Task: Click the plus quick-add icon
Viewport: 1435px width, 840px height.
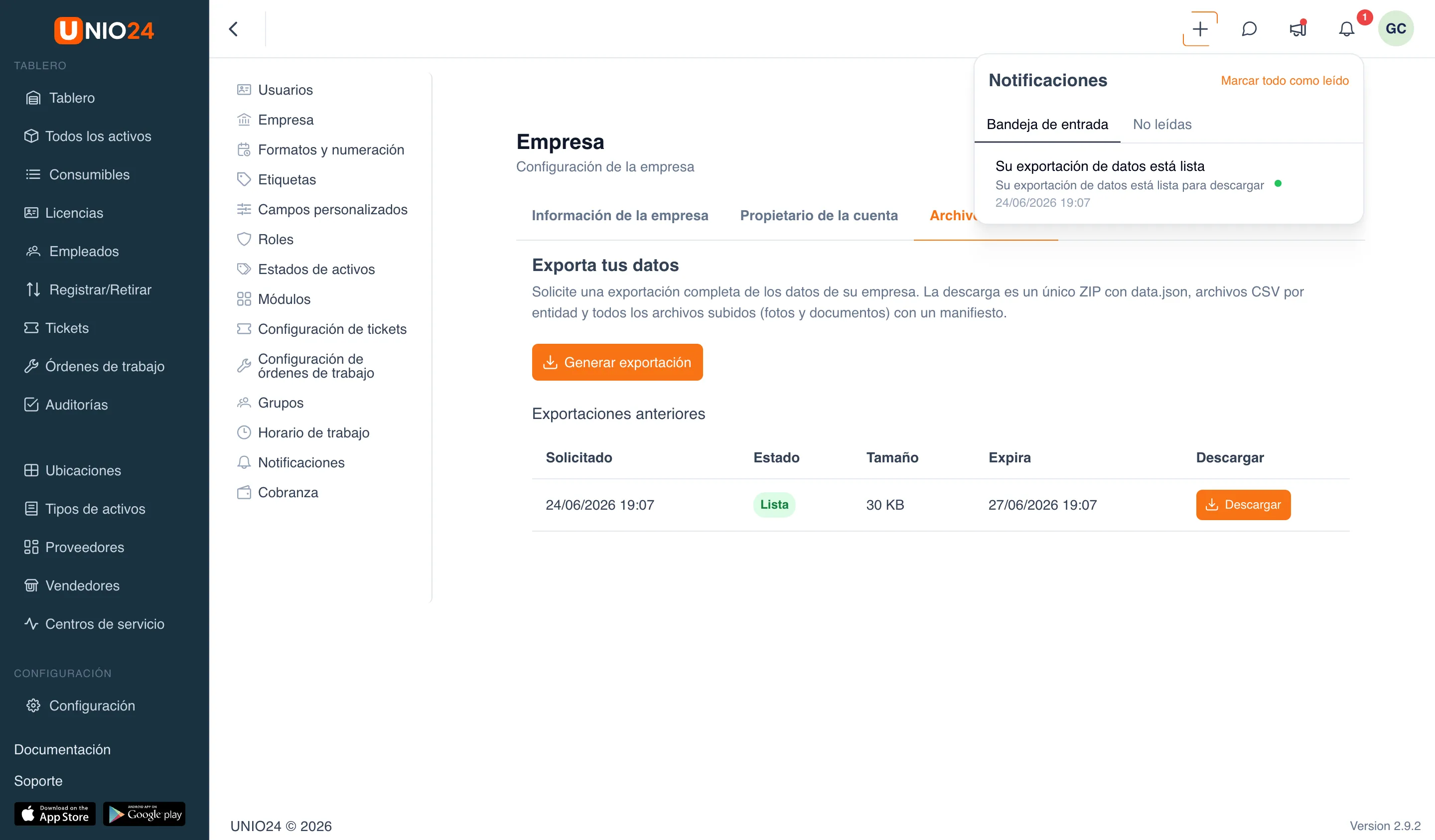Action: coord(1200,29)
